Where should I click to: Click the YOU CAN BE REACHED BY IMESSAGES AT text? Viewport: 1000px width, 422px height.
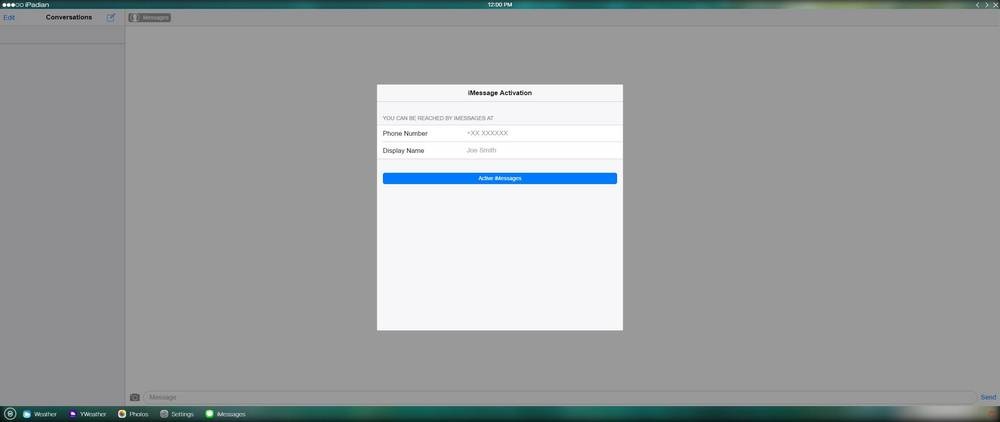coord(438,118)
